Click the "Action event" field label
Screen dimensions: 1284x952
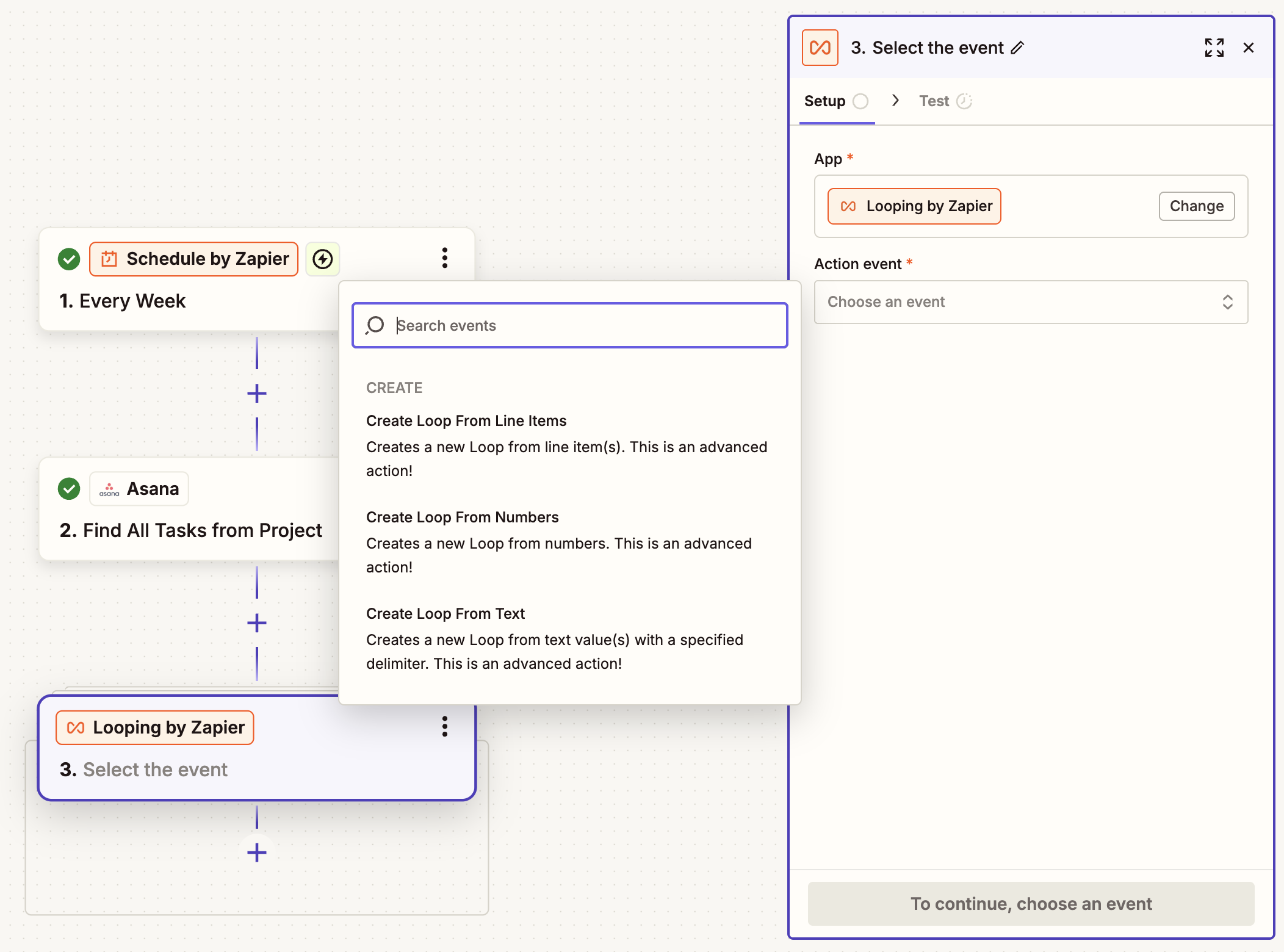pyautogui.click(x=858, y=264)
